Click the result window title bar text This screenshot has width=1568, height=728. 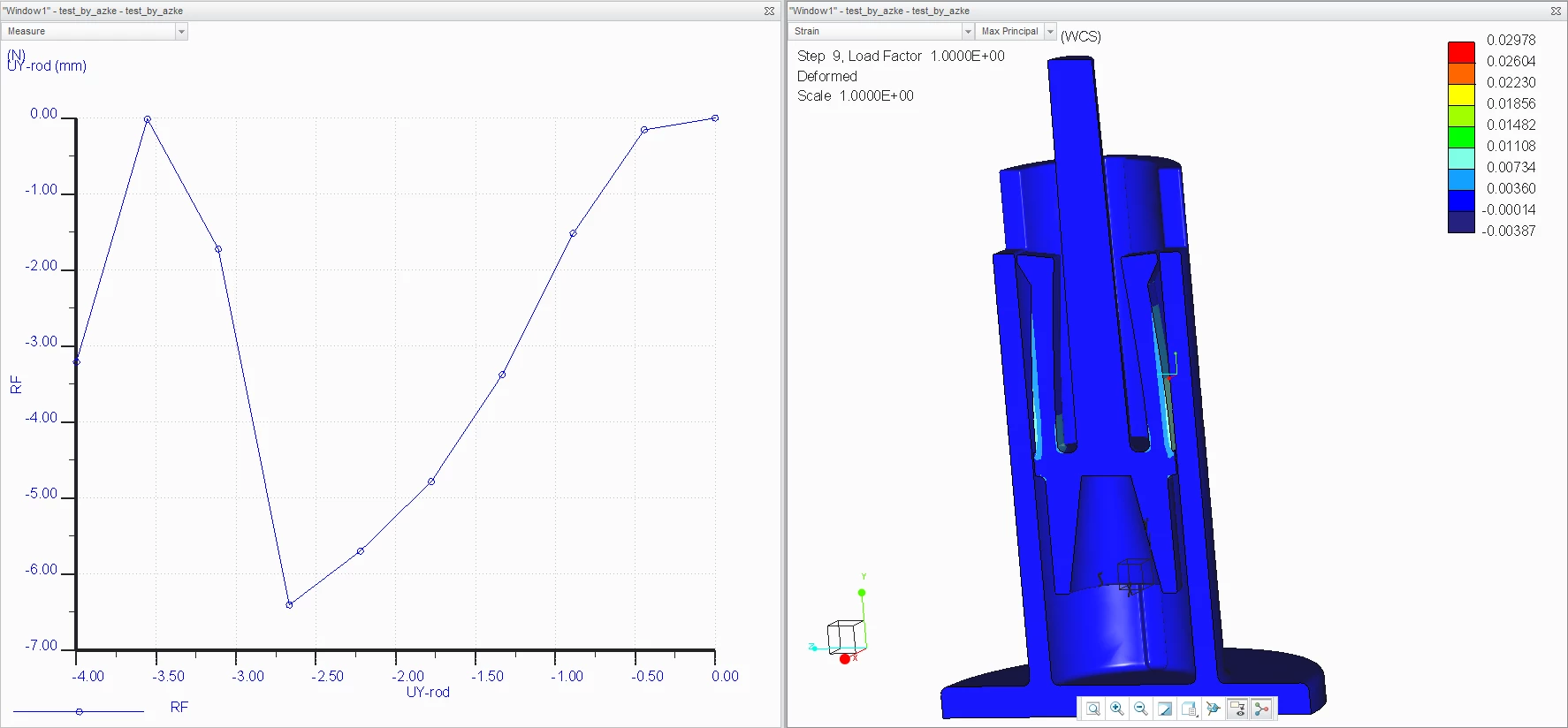point(879,11)
